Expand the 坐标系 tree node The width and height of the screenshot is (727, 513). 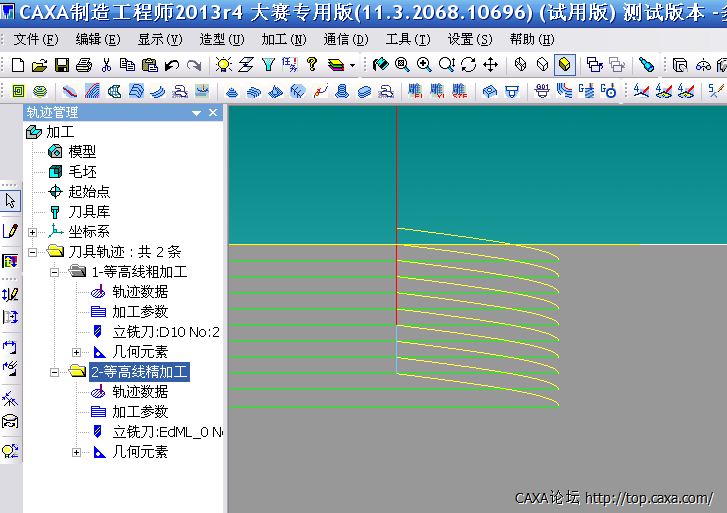click(32, 232)
